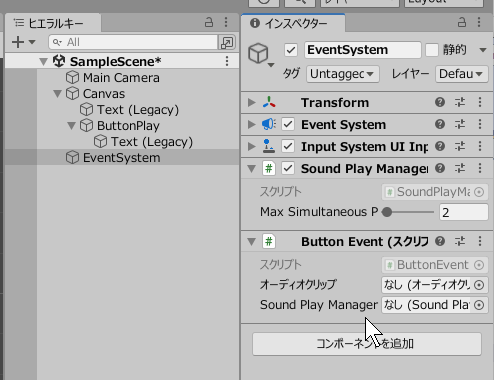494x380 pixels.
Task: Open Sound Play Manager presets
Action: coord(460,168)
